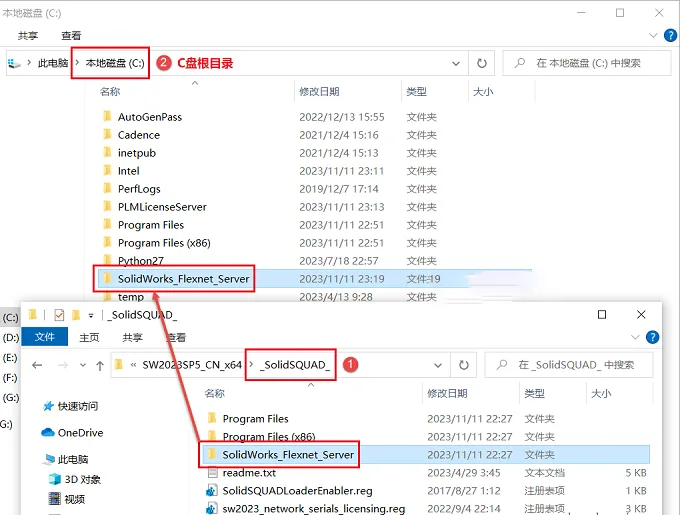The width and height of the screenshot is (680, 515).
Task: Open address history dropdown in _SolidSQUAD_ window
Action: [438, 365]
